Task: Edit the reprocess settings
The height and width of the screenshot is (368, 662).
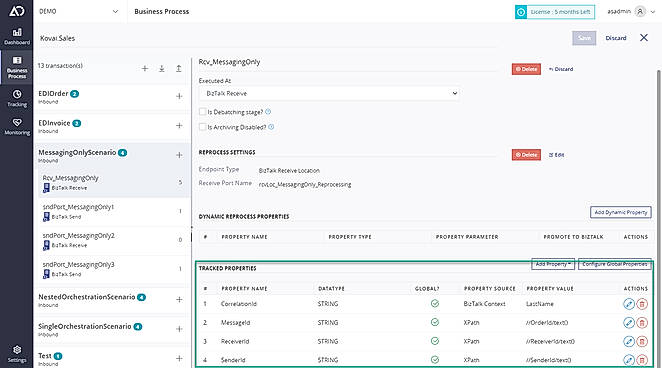Action: pos(556,155)
